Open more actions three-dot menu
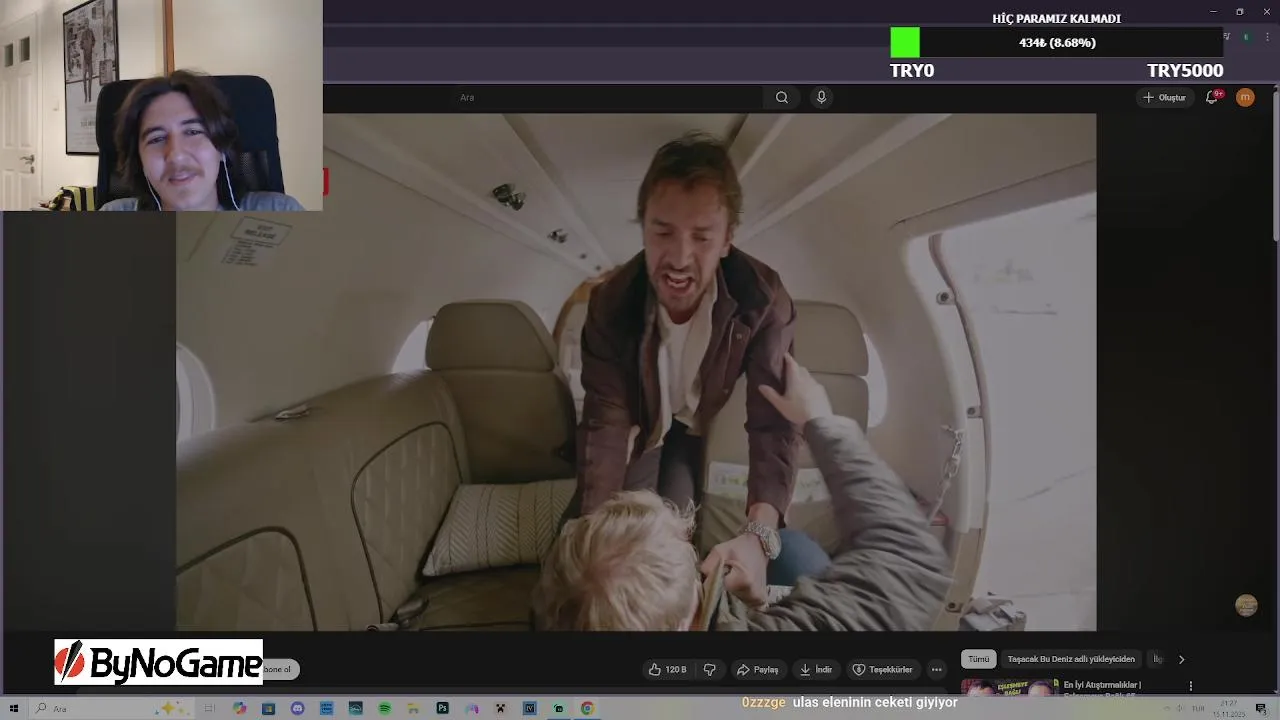1280x720 pixels. [x=936, y=669]
